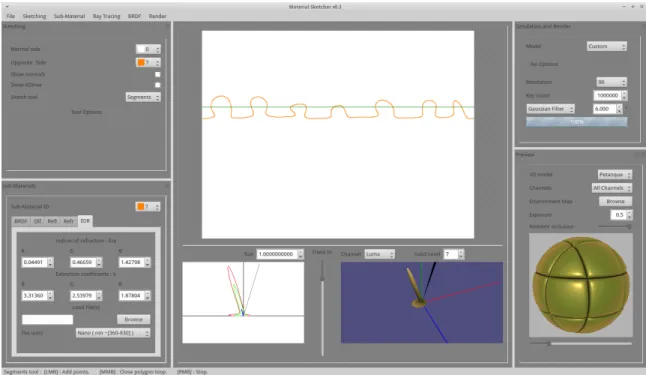The image size is (646, 375).
Task: Open the Ray Tracing menu
Action: coord(106,16)
